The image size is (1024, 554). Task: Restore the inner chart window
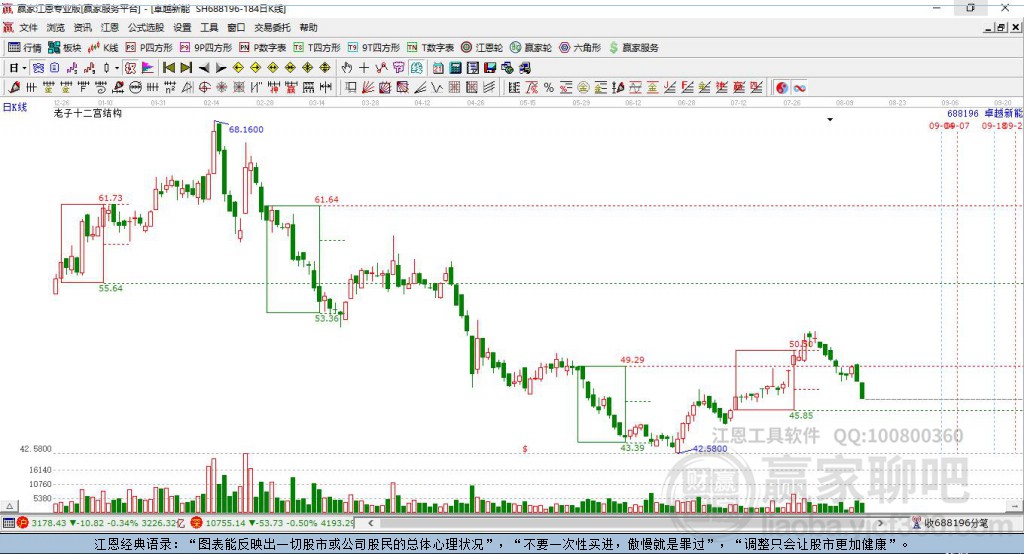click(1000, 27)
